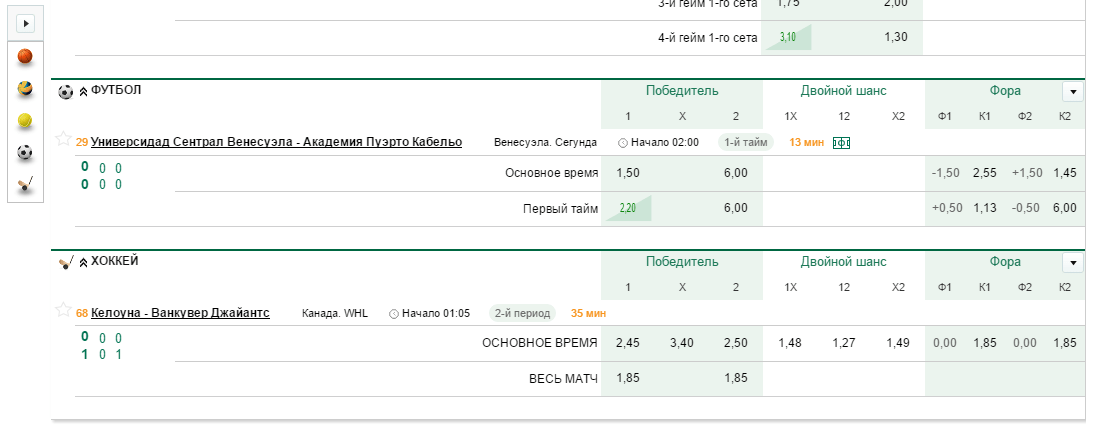The height and width of the screenshot is (435, 1093).
Task: Select the tennis ball icon in the sidebar
Action: [x=25, y=121]
